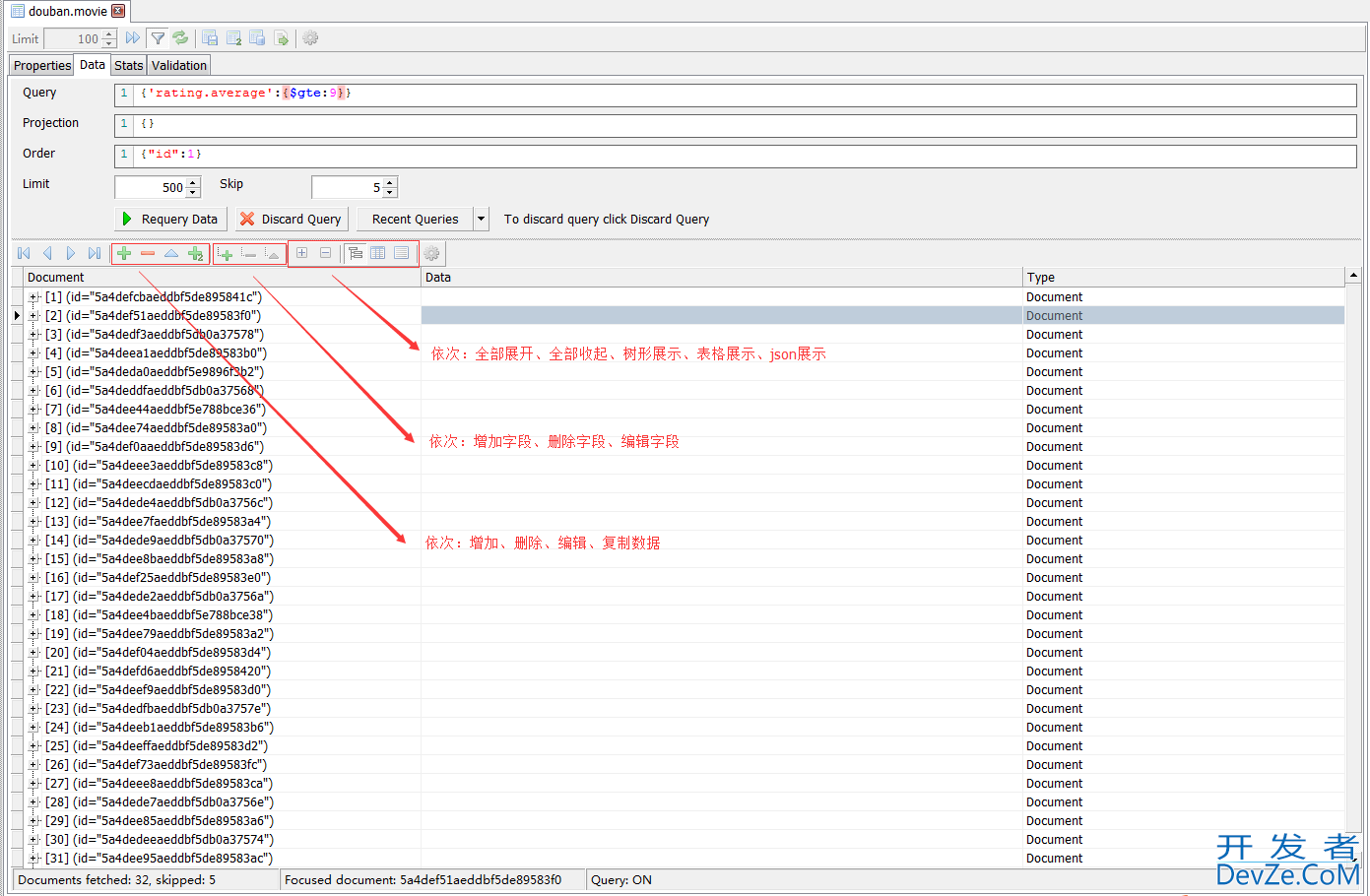1370x896 pixels.
Task: Edit the document with triangle icon
Action: [171, 253]
